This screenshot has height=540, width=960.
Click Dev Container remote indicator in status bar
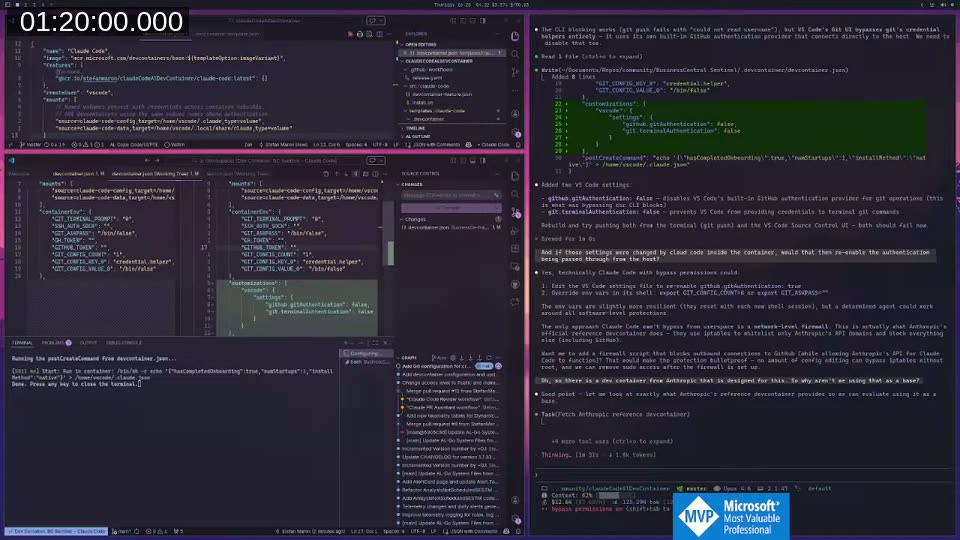[56, 531]
